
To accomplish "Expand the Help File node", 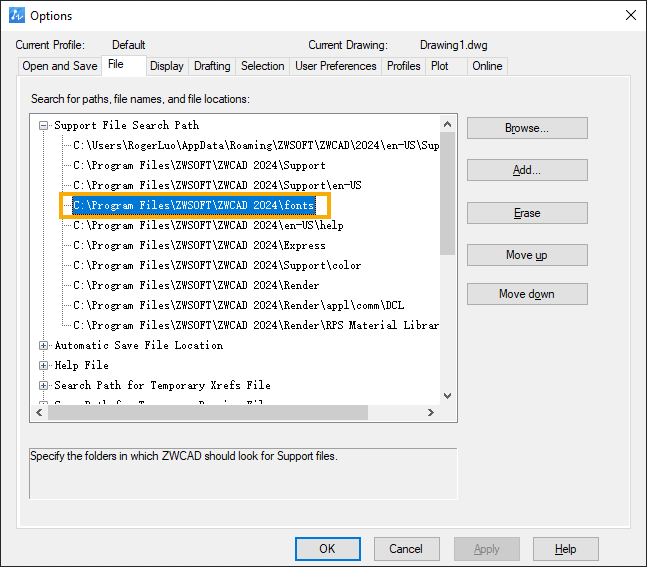I will tap(43, 365).
